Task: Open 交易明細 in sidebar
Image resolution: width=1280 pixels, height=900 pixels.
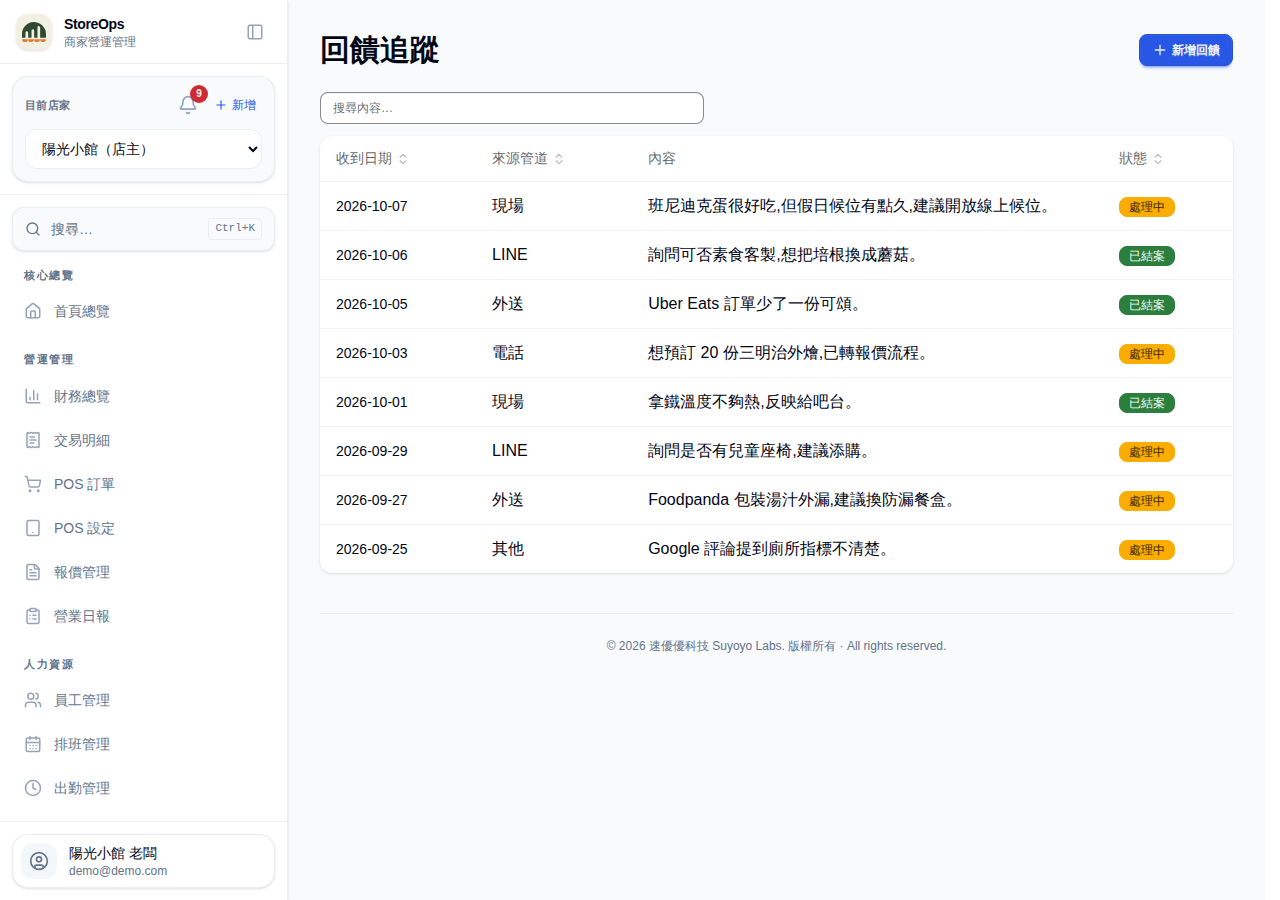Action: click(x=143, y=440)
